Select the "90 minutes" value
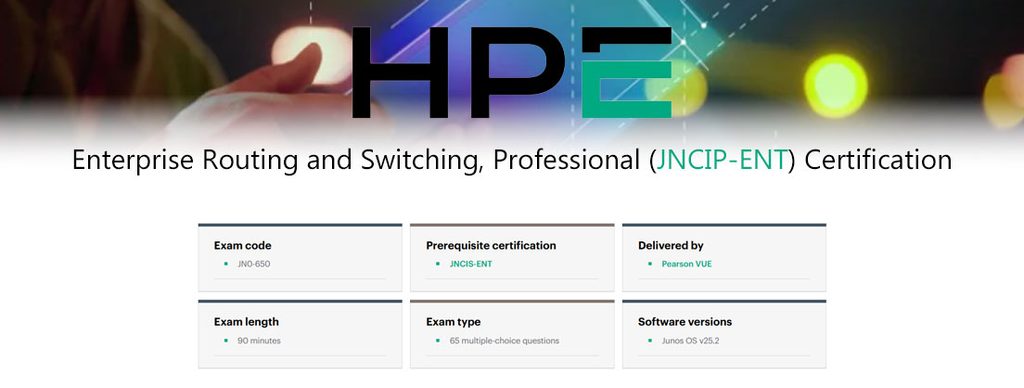The image size is (1024, 388). tap(259, 340)
